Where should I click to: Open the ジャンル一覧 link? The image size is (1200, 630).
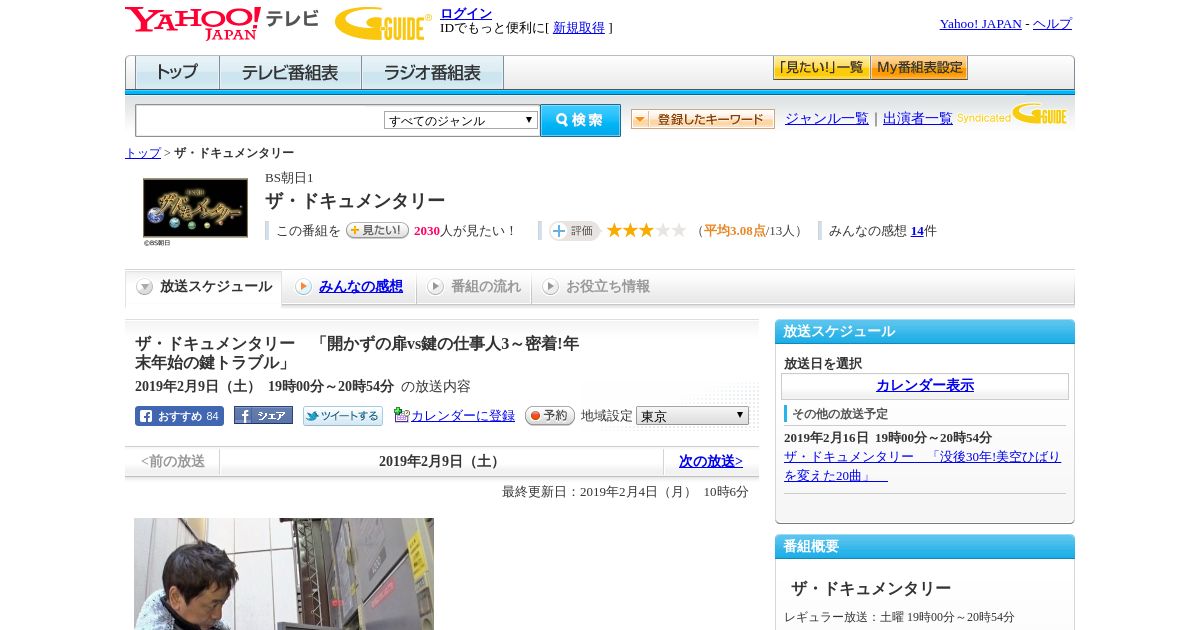click(x=827, y=119)
